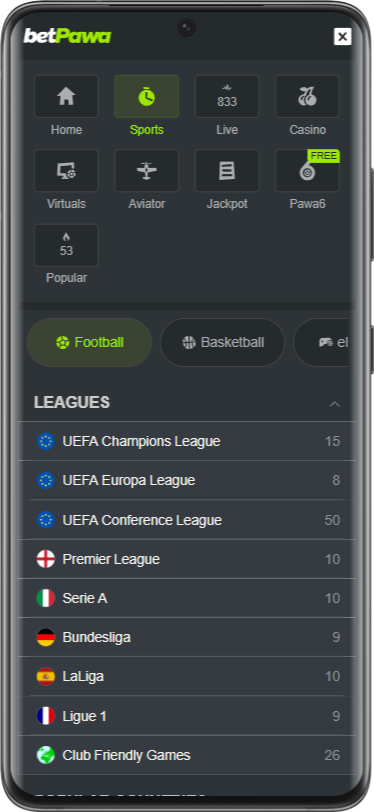Image resolution: width=374 pixels, height=812 pixels.
Task: Select the Sports stopwatch icon
Action: coord(147,96)
